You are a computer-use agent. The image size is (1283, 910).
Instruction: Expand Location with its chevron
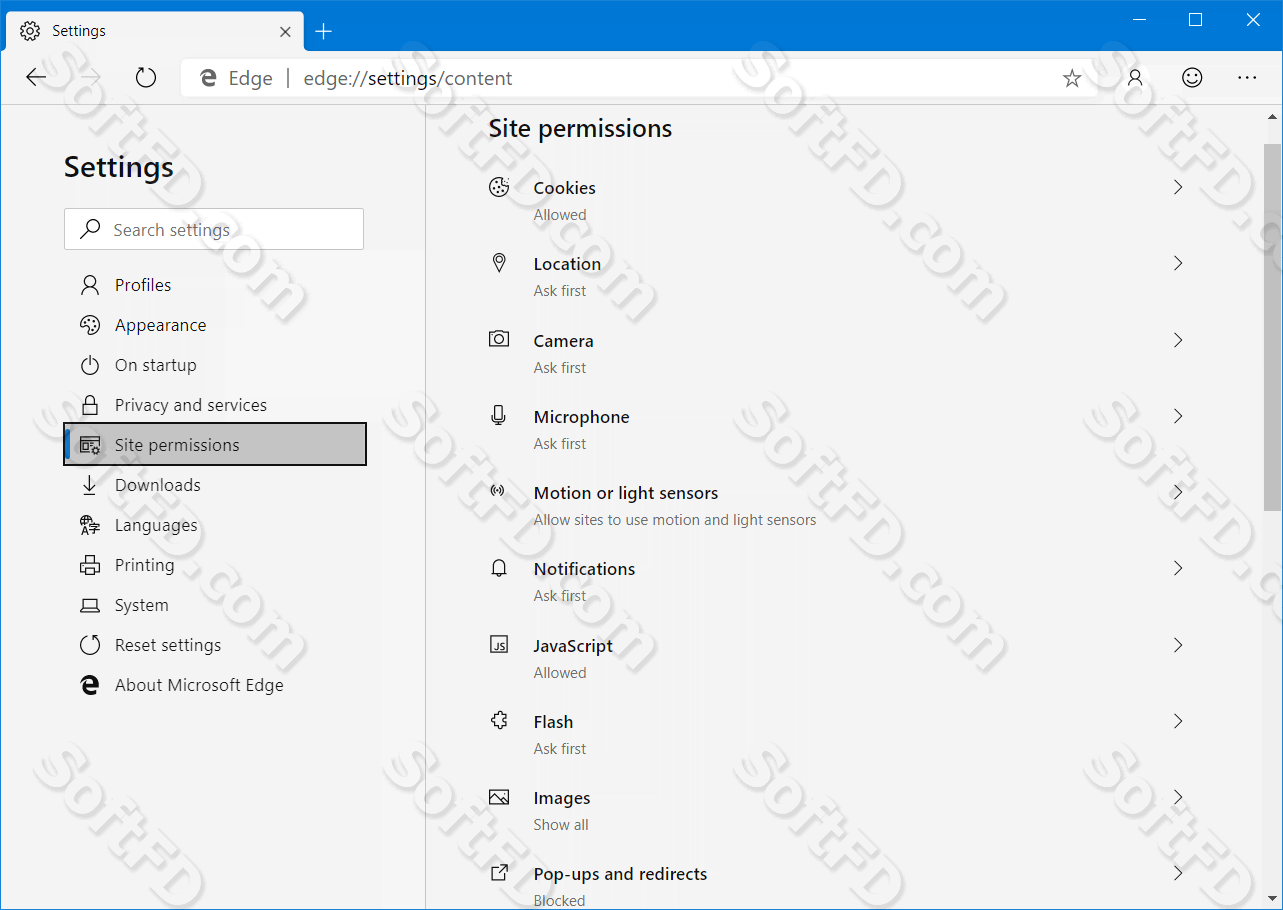[1178, 263]
